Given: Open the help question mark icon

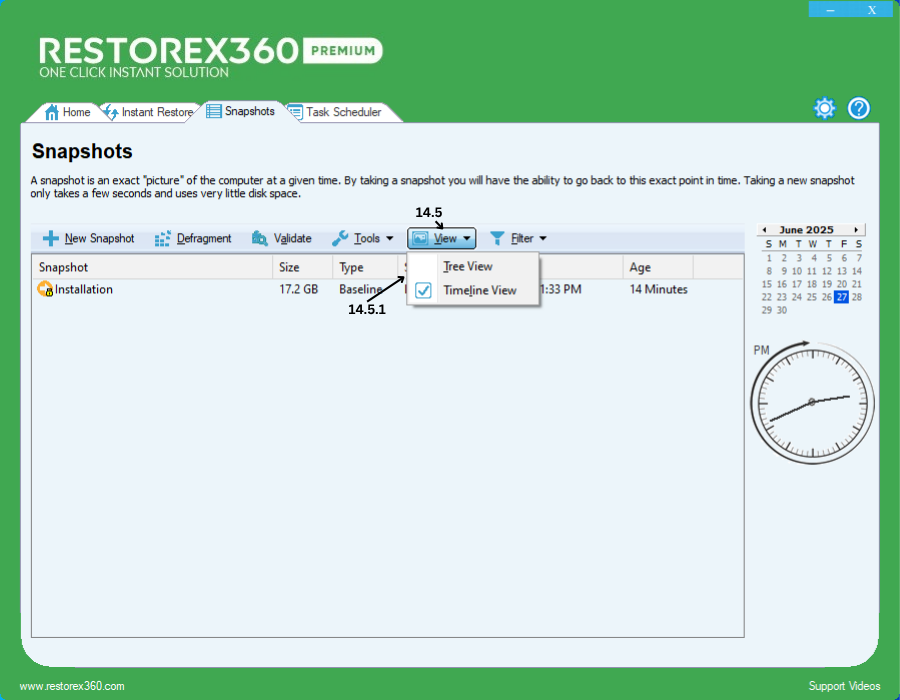Looking at the screenshot, I should (859, 108).
